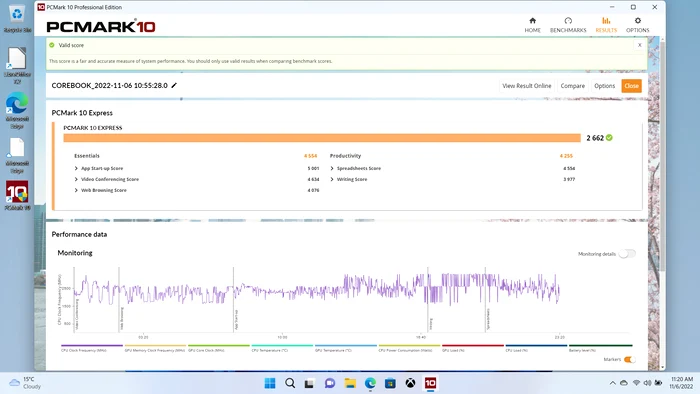
Task: Open Xbox app in taskbar
Action: coord(410,383)
